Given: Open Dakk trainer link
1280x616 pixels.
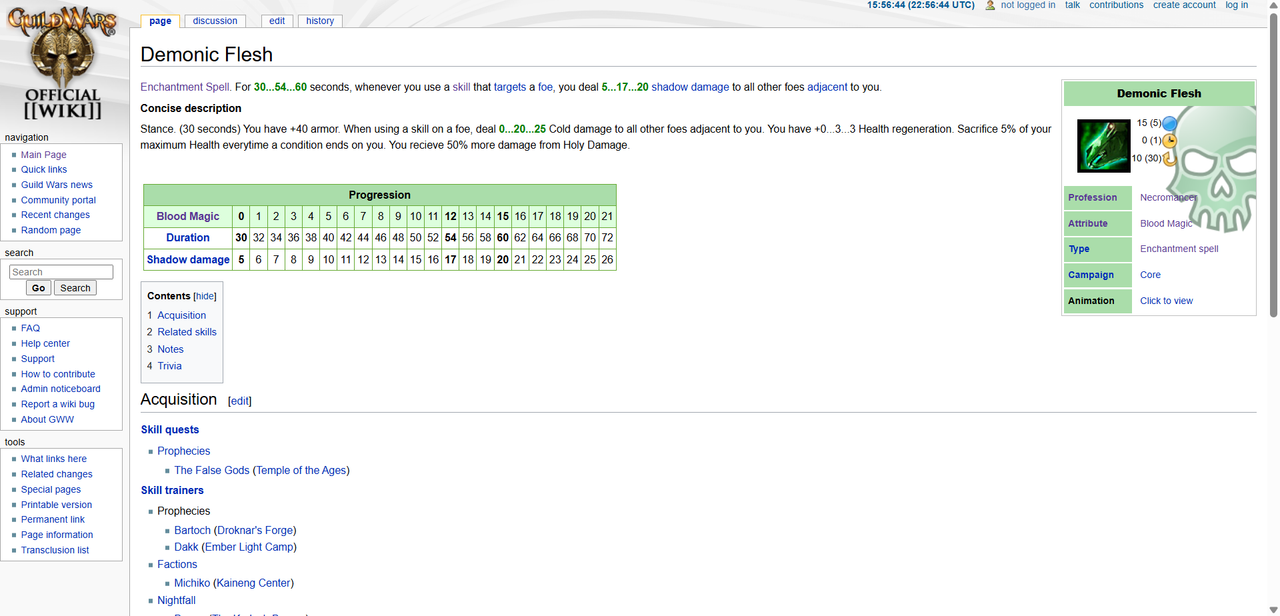Looking at the screenshot, I should point(186,547).
